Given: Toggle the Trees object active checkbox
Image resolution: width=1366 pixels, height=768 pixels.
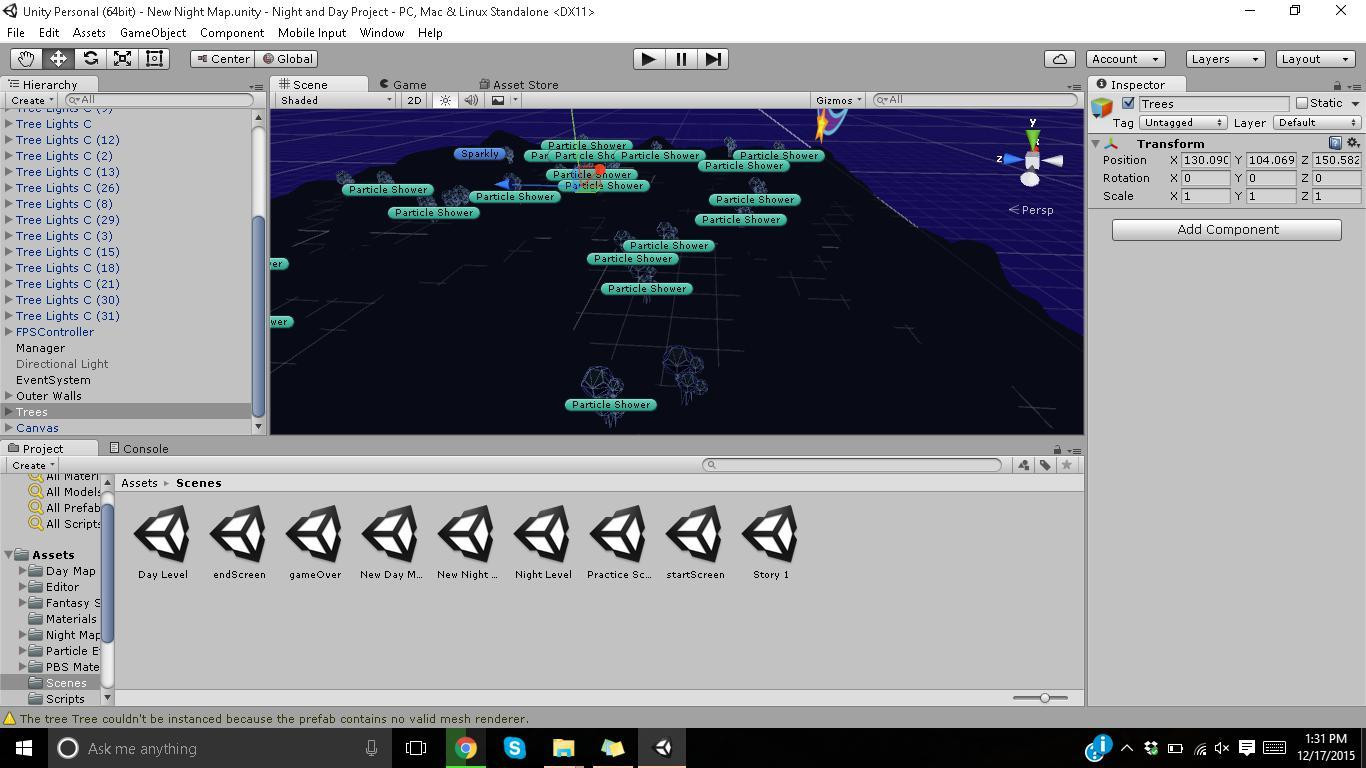Looking at the screenshot, I should 1128,103.
